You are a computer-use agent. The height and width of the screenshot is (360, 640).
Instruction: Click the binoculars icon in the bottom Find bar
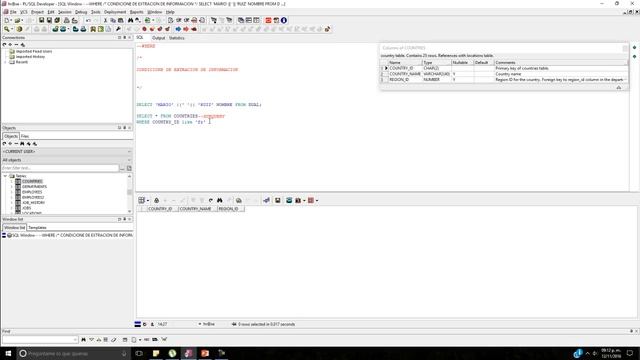pyautogui.click(x=83, y=340)
